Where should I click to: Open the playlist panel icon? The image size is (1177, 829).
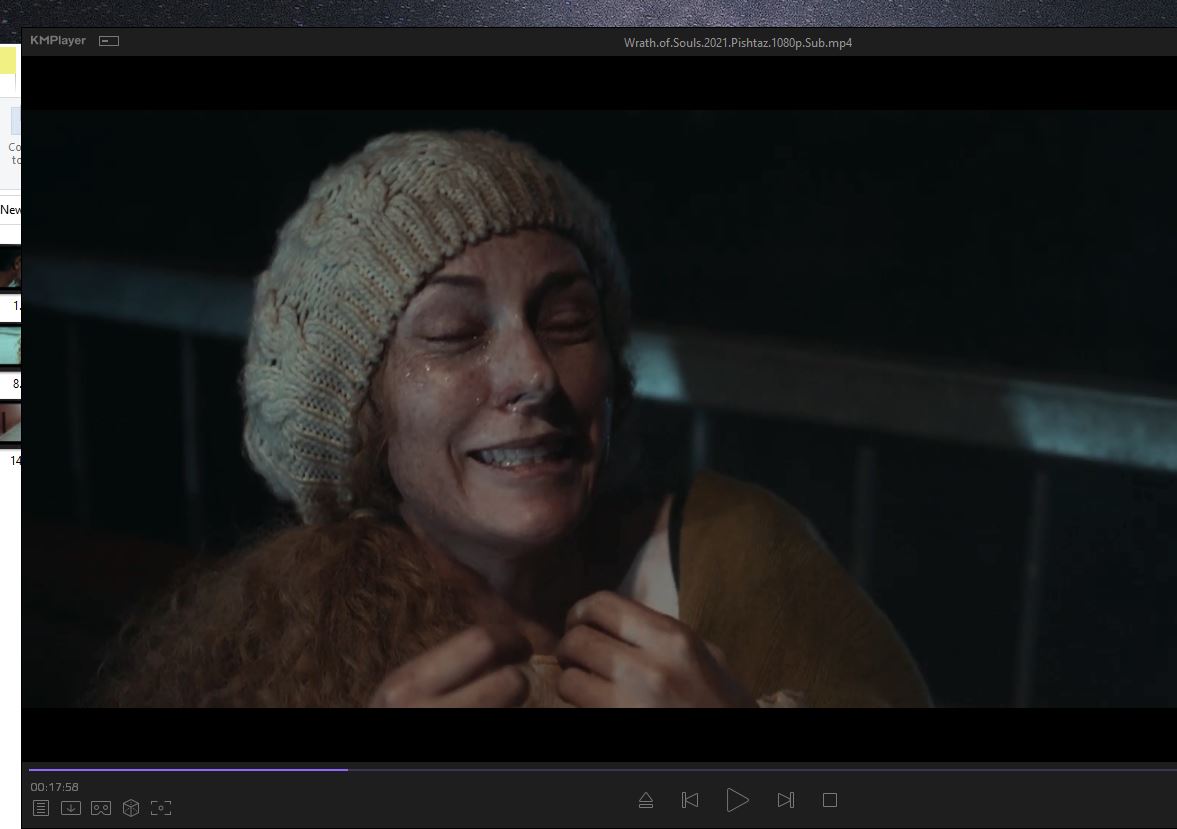click(x=40, y=808)
